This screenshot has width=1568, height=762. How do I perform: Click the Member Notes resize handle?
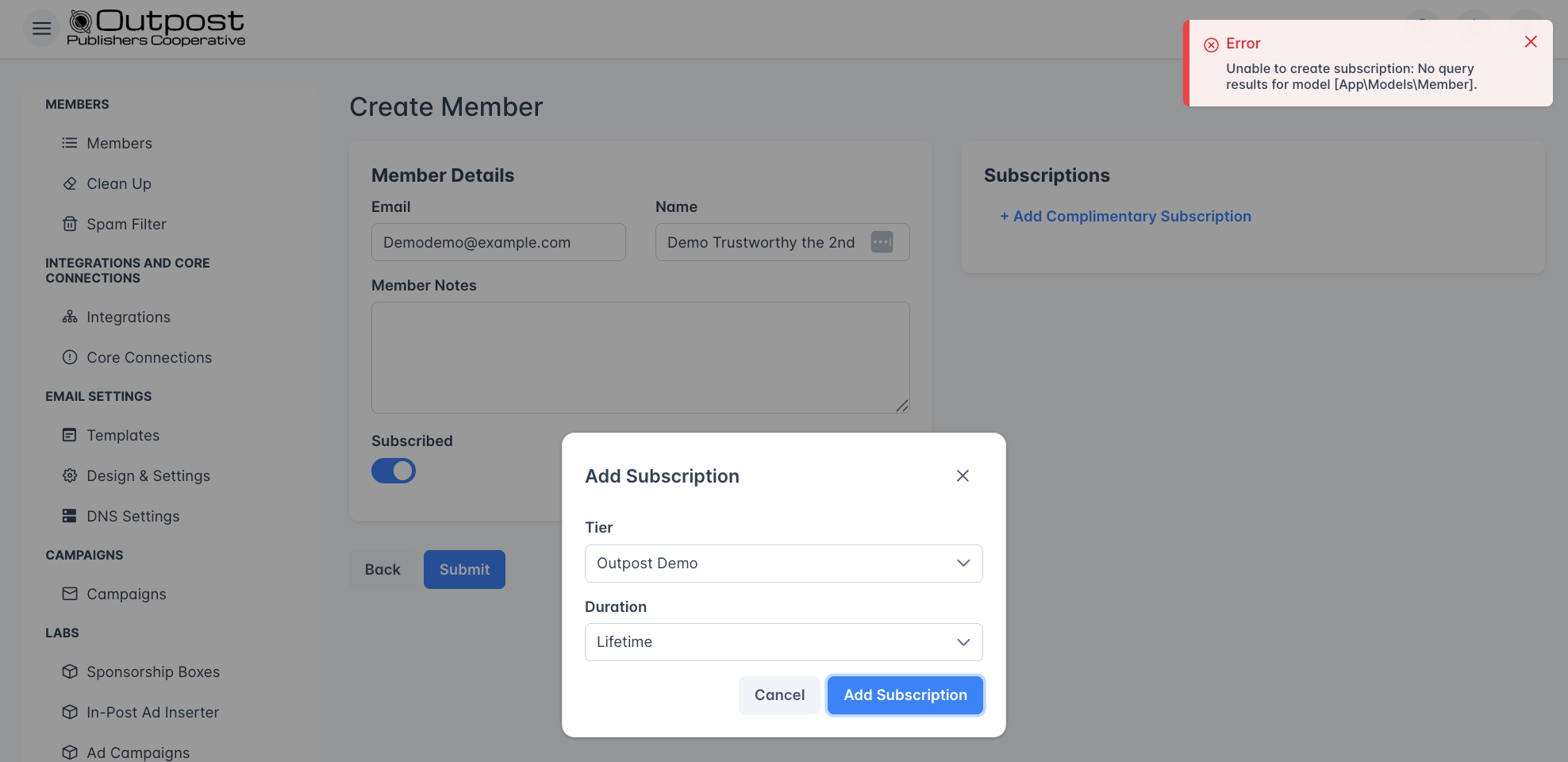point(902,406)
